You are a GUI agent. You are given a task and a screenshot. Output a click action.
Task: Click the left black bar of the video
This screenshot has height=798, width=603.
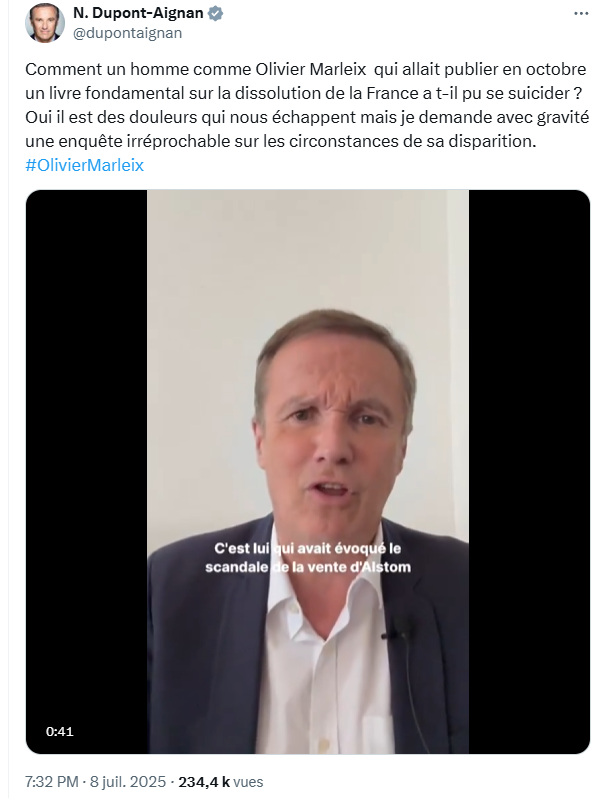[87, 472]
